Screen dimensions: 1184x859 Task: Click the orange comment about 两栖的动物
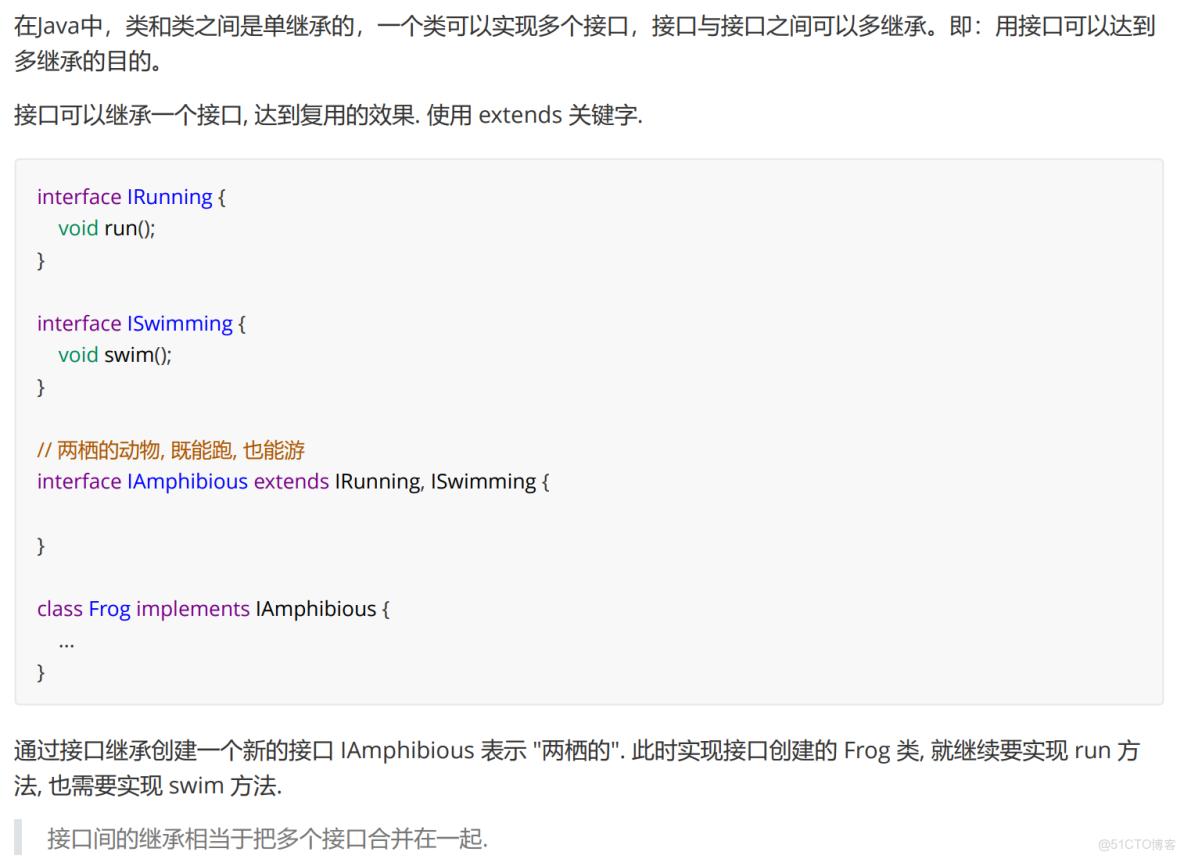tap(170, 450)
